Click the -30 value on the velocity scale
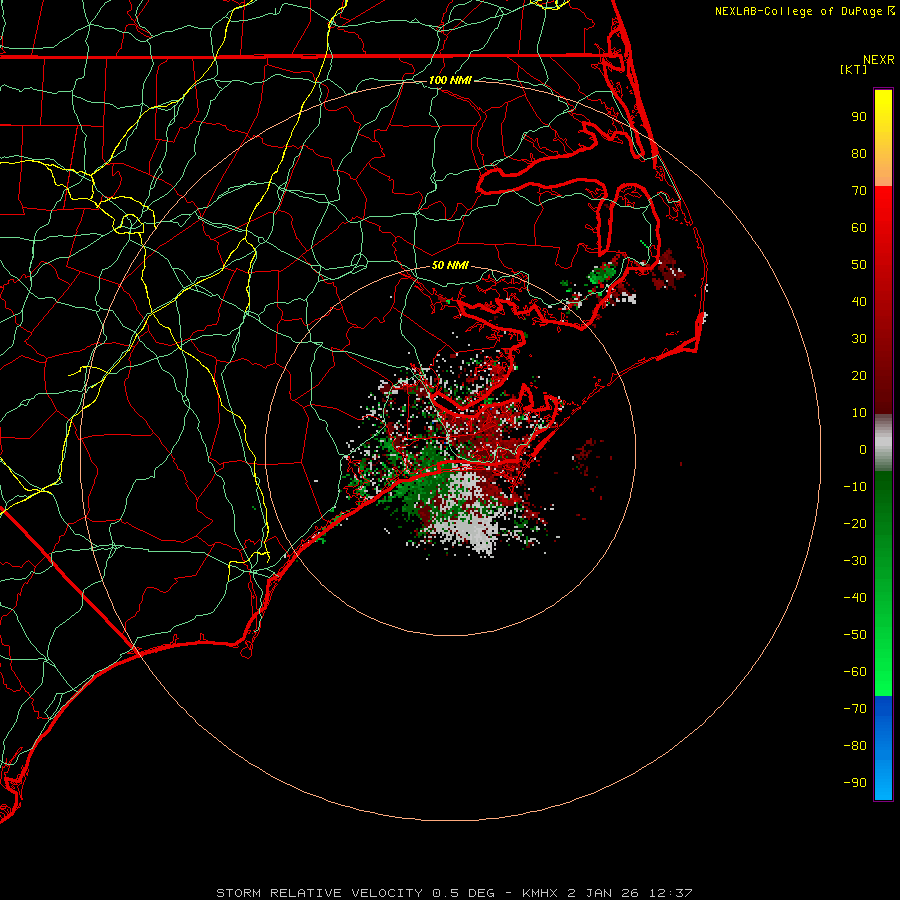 [x=855, y=561]
